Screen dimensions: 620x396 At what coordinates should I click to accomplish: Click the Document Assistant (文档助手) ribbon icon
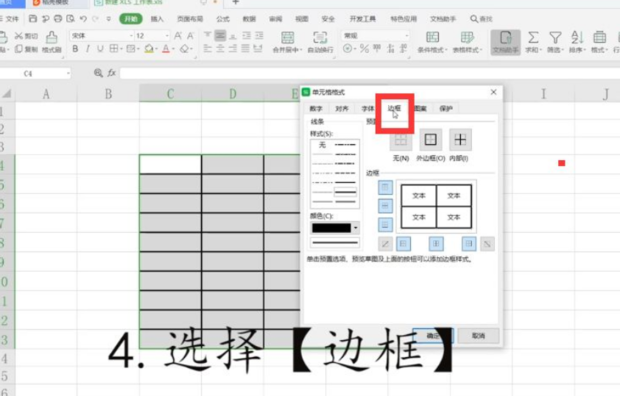point(505,42)
